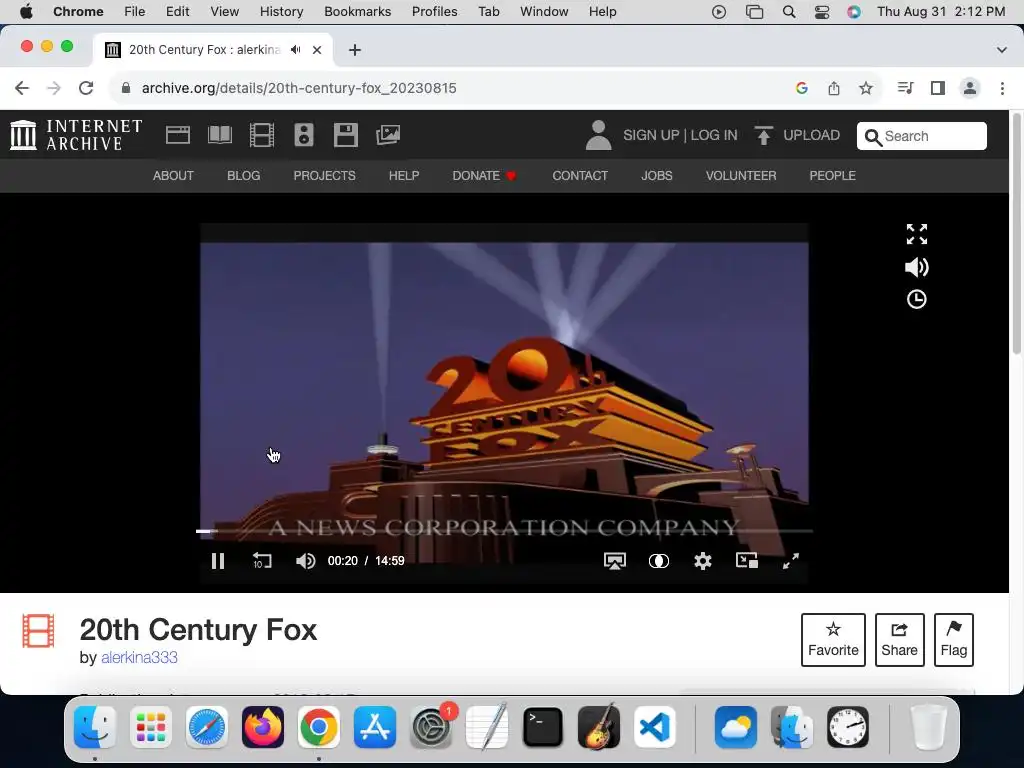Screen dimensions: 1024x768
Task: Click the user avatar icon beside Sign Up
Action: [x=598, y=135]
